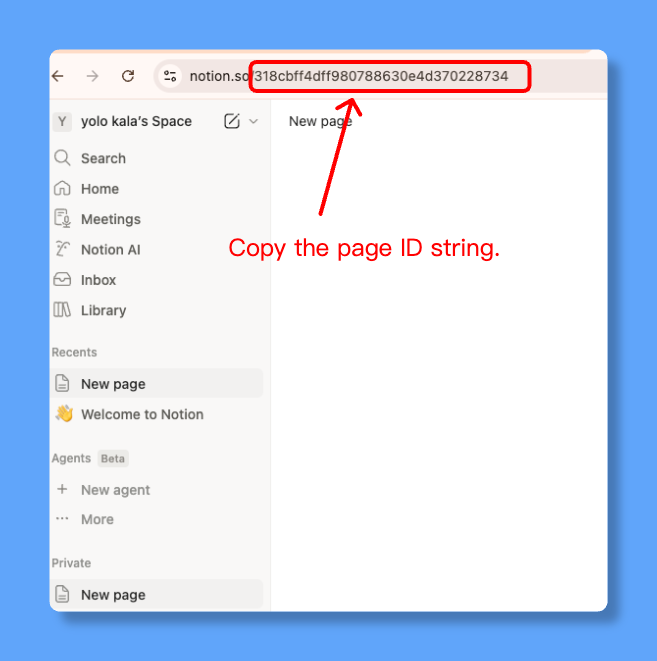
Task: Expand More under Agents
Action: click(97, 519)
